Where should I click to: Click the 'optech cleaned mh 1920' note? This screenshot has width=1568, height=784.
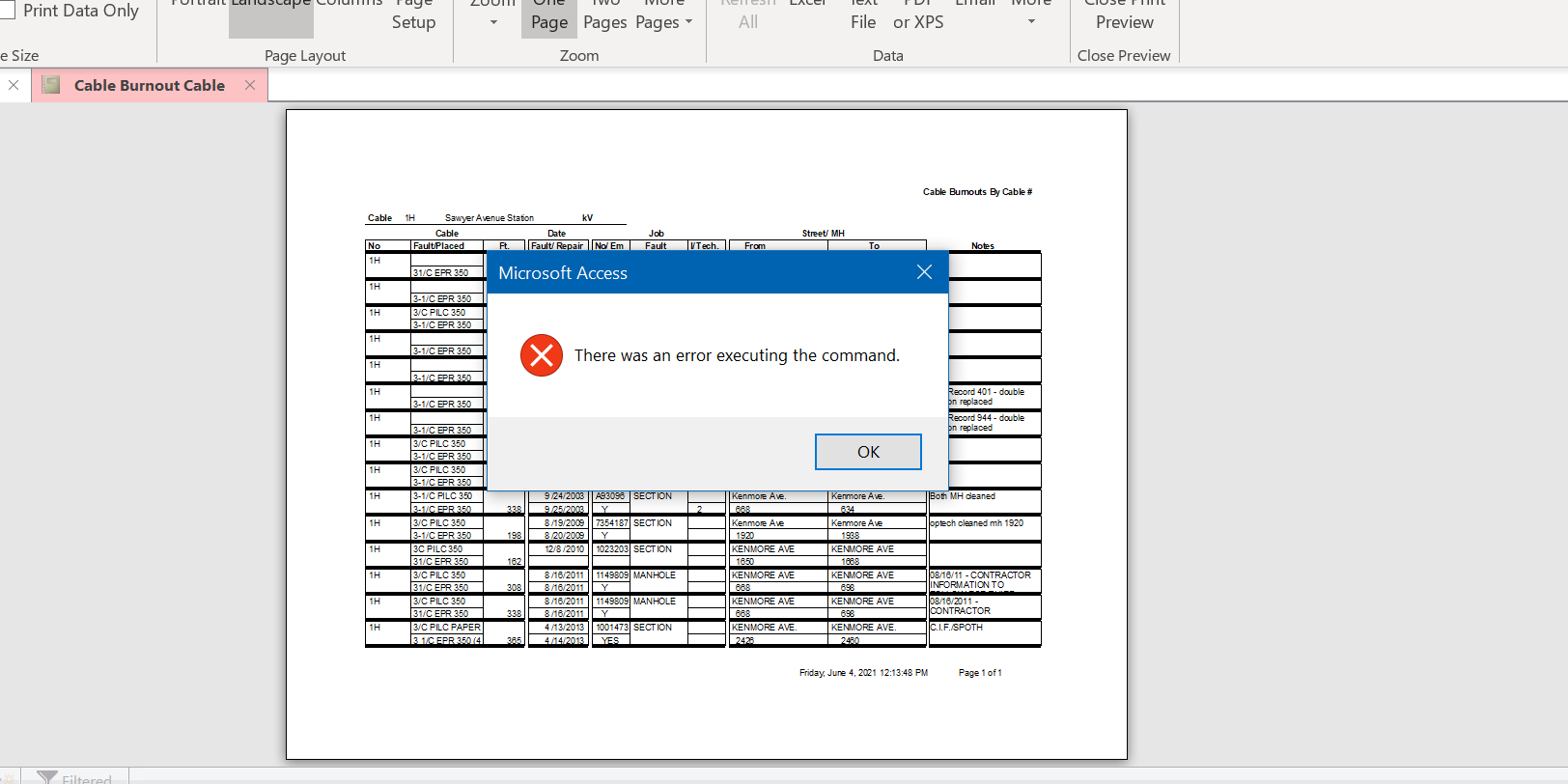[x=976, y=523]
